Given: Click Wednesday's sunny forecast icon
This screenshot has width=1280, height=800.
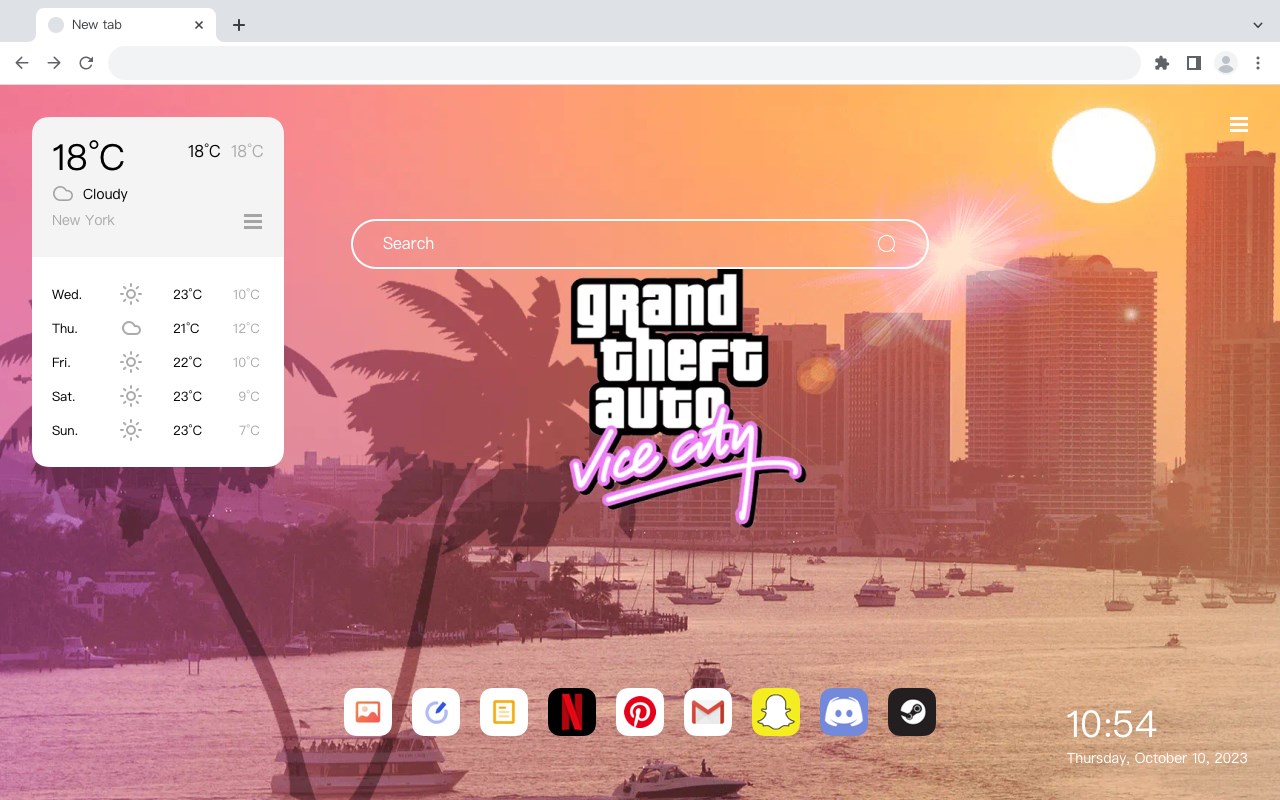Looking at the screenshot, I should 131,294.
